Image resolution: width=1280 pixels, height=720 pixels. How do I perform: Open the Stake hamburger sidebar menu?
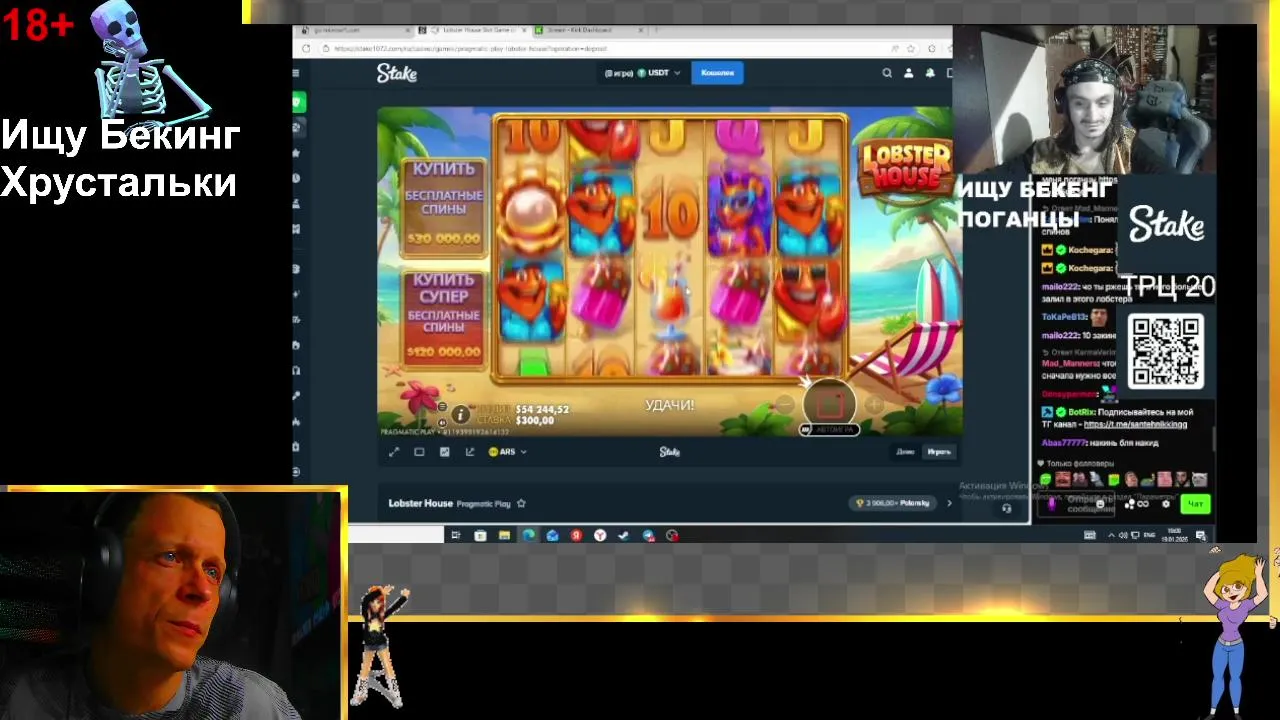coord(296,73)
